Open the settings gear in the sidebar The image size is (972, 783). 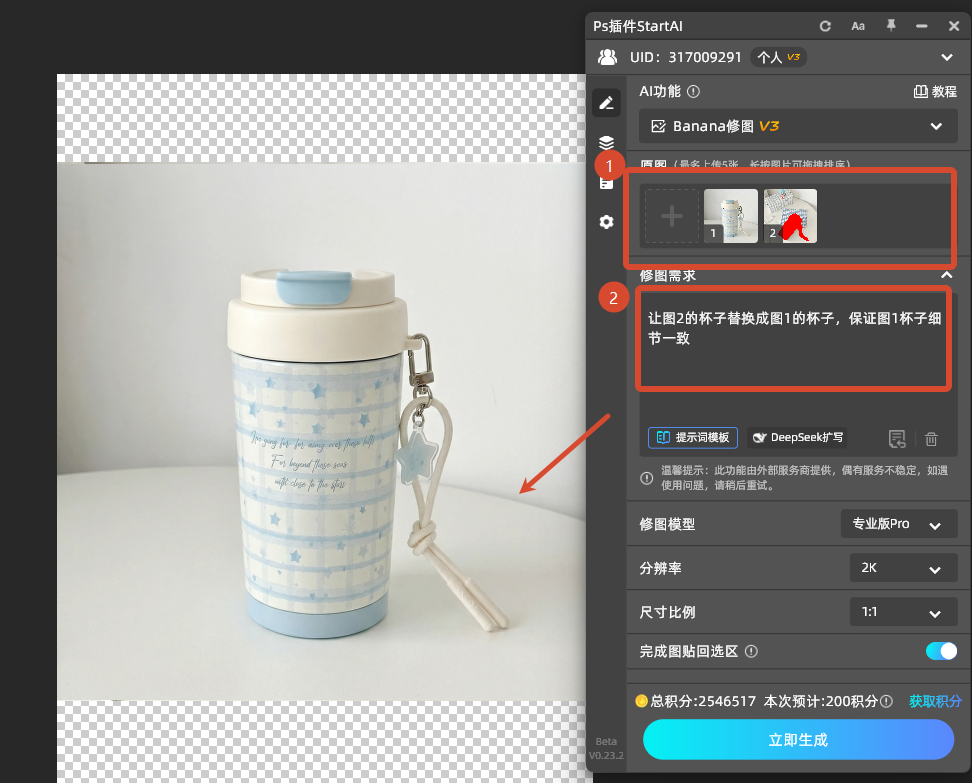coord(606,222)
